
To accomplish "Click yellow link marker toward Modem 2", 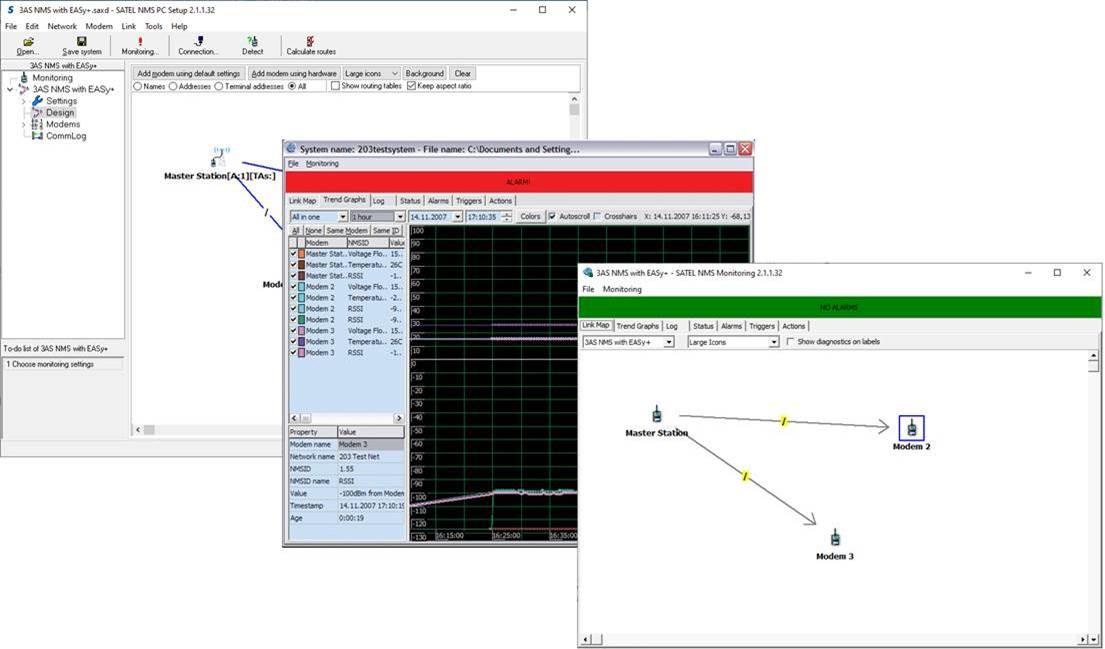I will coord(784,421).
